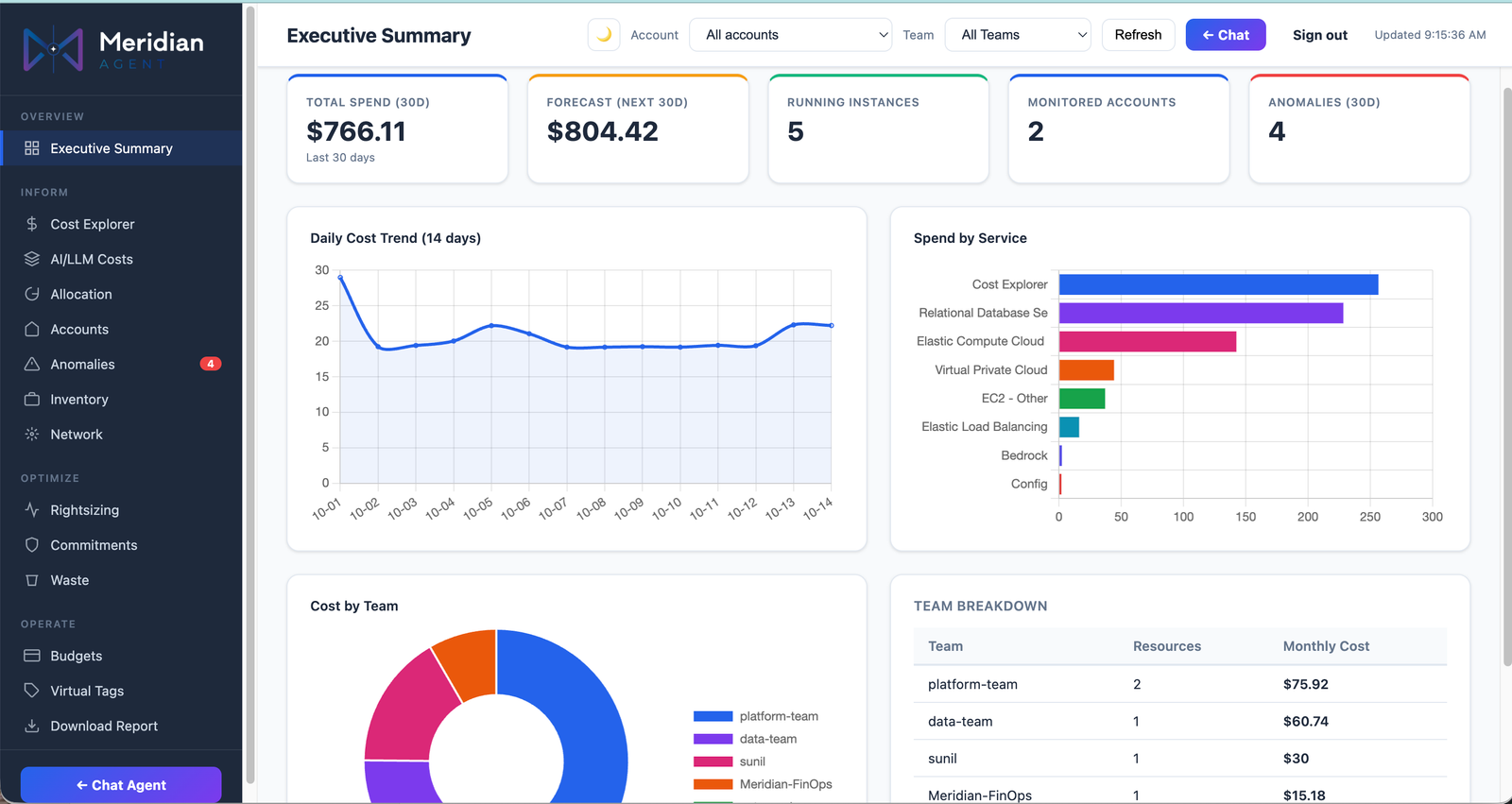The width and height of the screenshot is (1512, 804).
Task: Navigate to the Inventory page label
Action: (79, 400)
